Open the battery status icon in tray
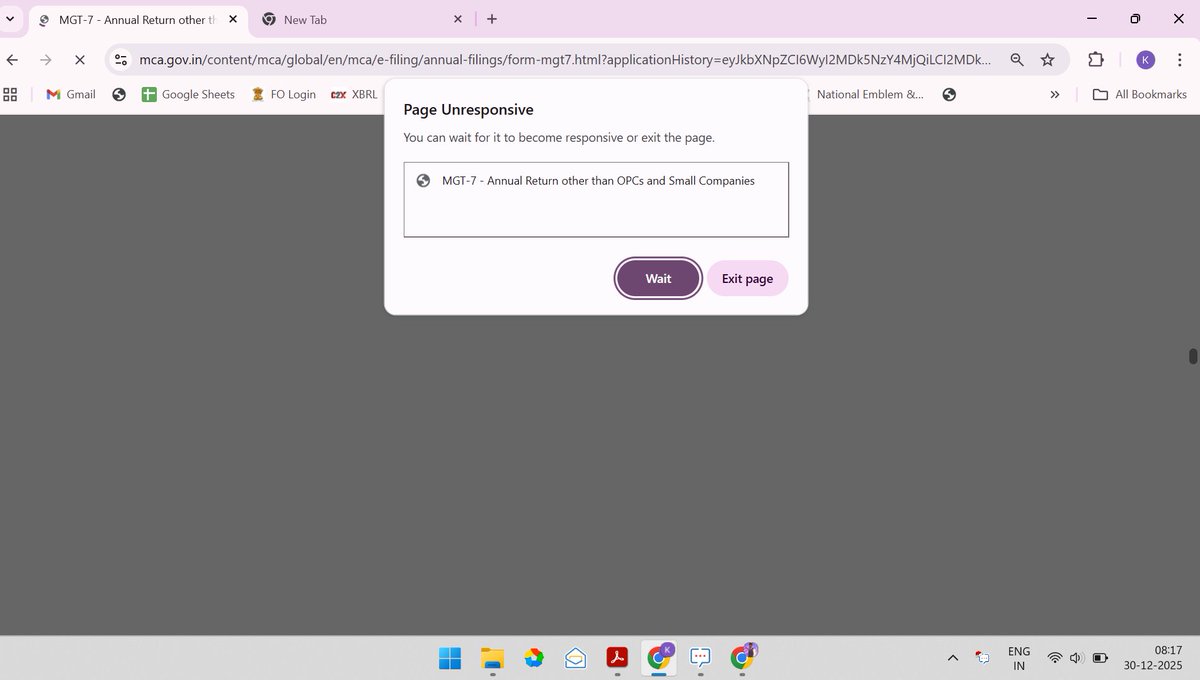Viewport: 1200px width, 680px height. point(1100,657)
